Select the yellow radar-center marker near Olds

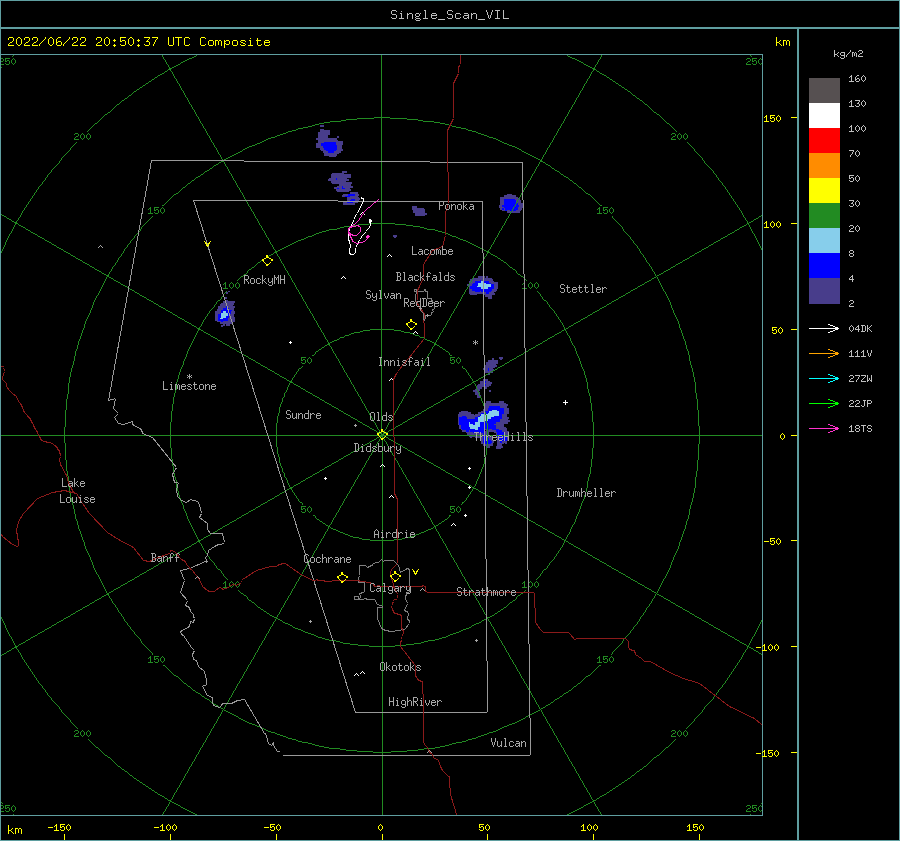[382, 435]
